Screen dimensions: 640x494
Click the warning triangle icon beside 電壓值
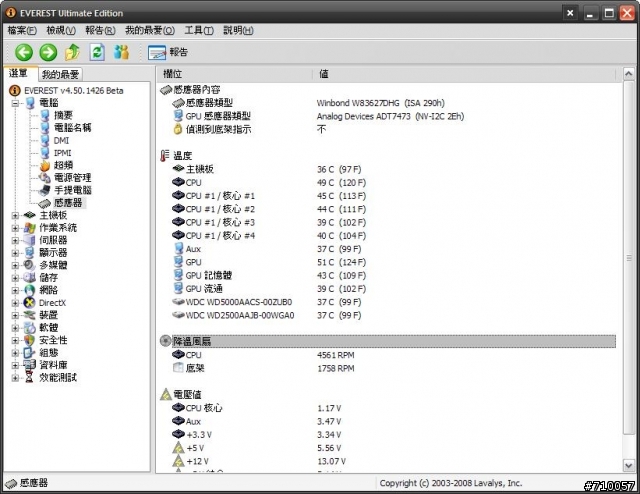click(x=166, y=394)
